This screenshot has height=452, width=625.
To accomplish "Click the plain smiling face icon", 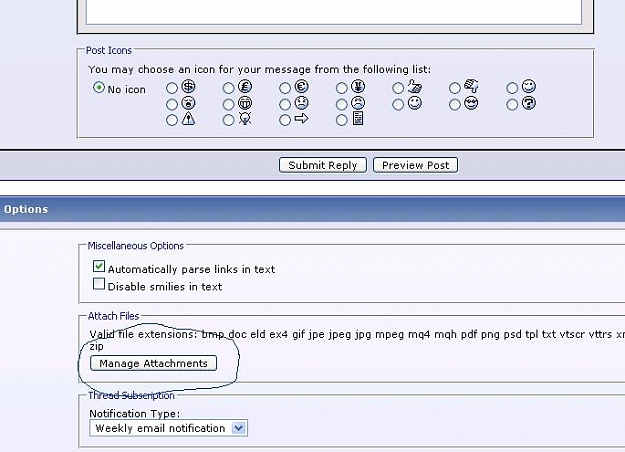I will [415, 103].
